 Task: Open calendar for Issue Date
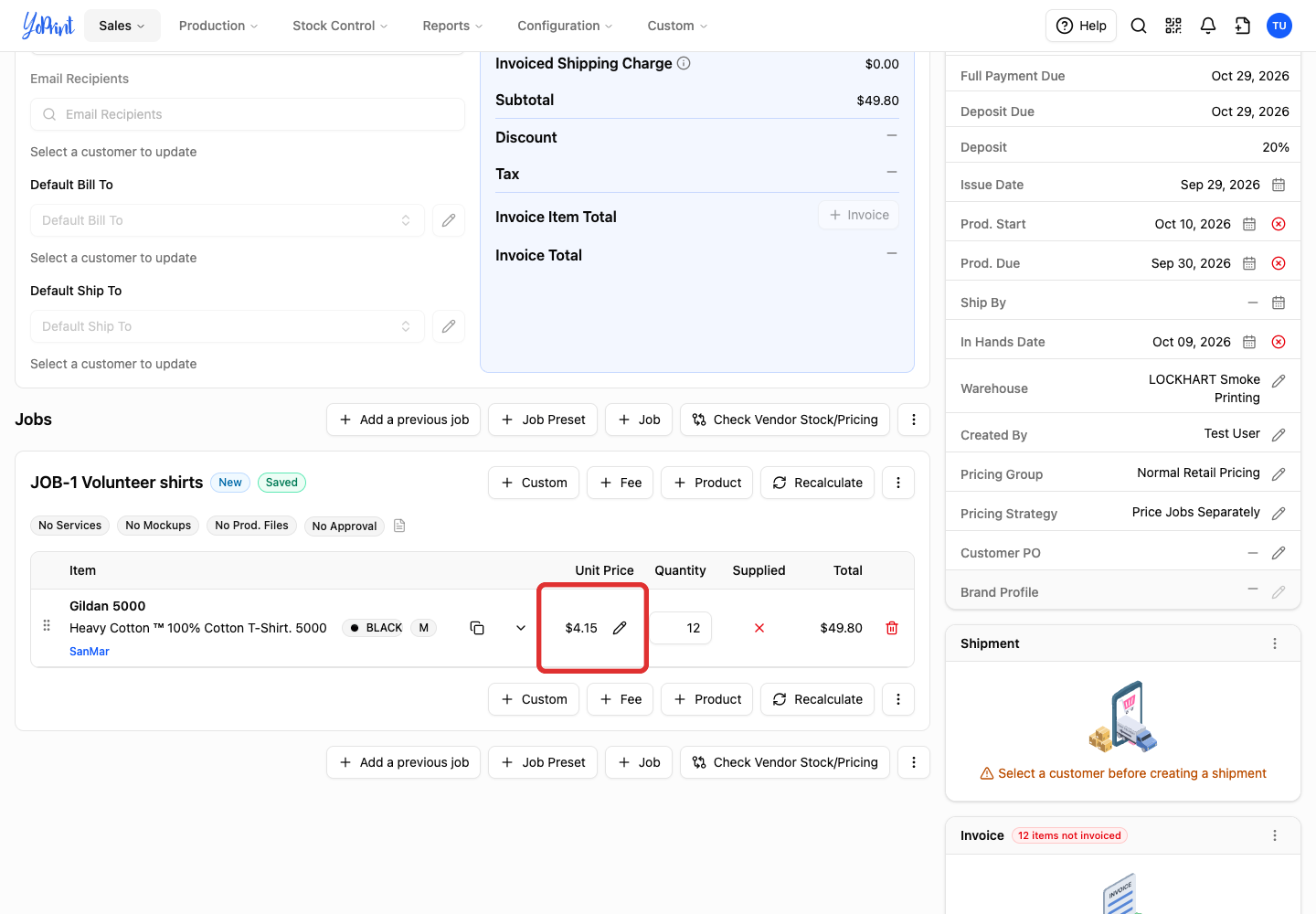1279,185
